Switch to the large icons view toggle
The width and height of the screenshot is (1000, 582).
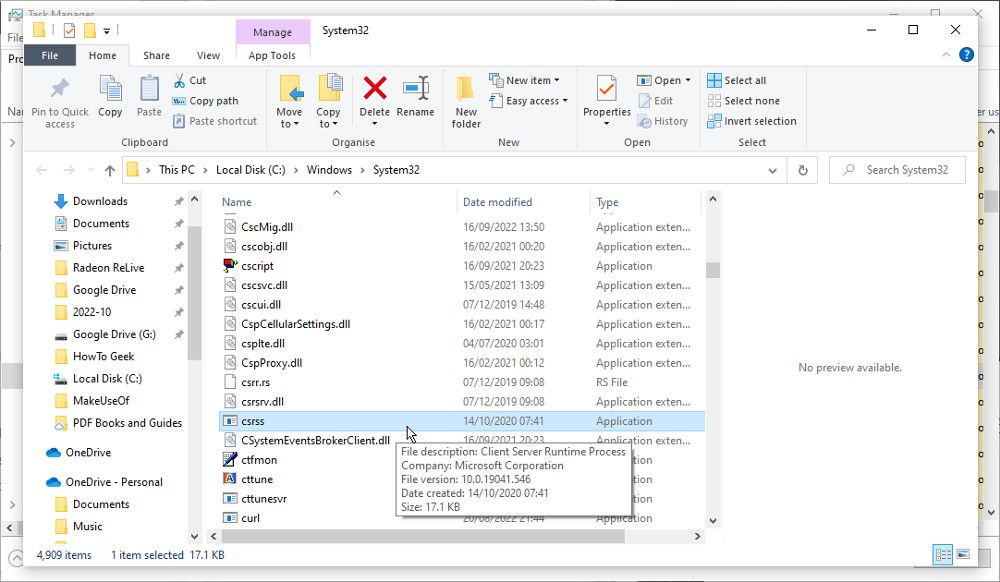pyautogui.click(x=963, y=554)
